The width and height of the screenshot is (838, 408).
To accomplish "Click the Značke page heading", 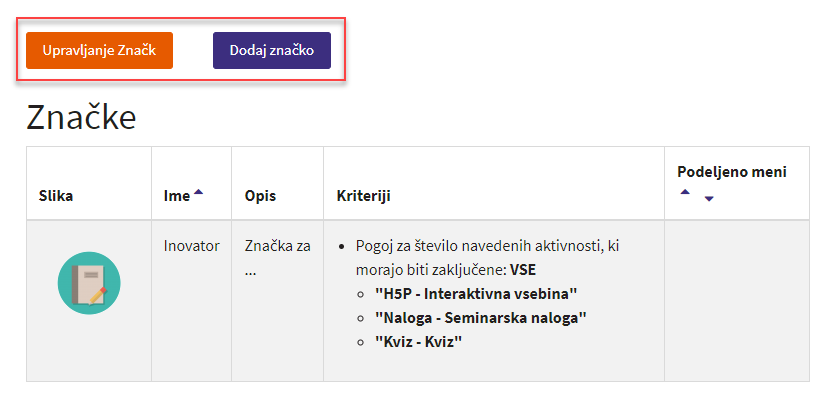I will point(81,117).
